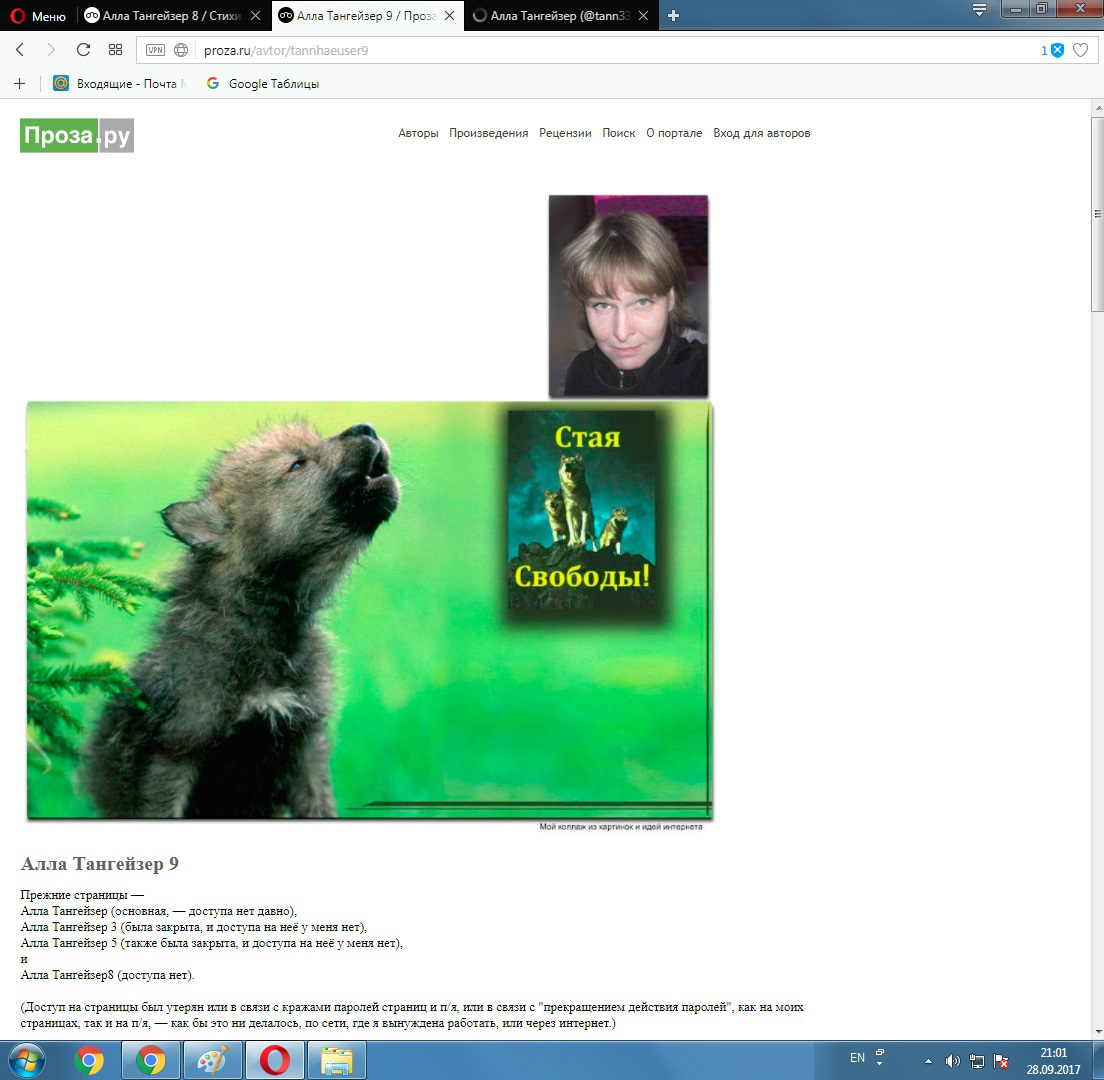Click the add bookmark plus on bookmarks bar
Image resolution: width=1104 pixels, height=1080 pixels.
(19, 84)
